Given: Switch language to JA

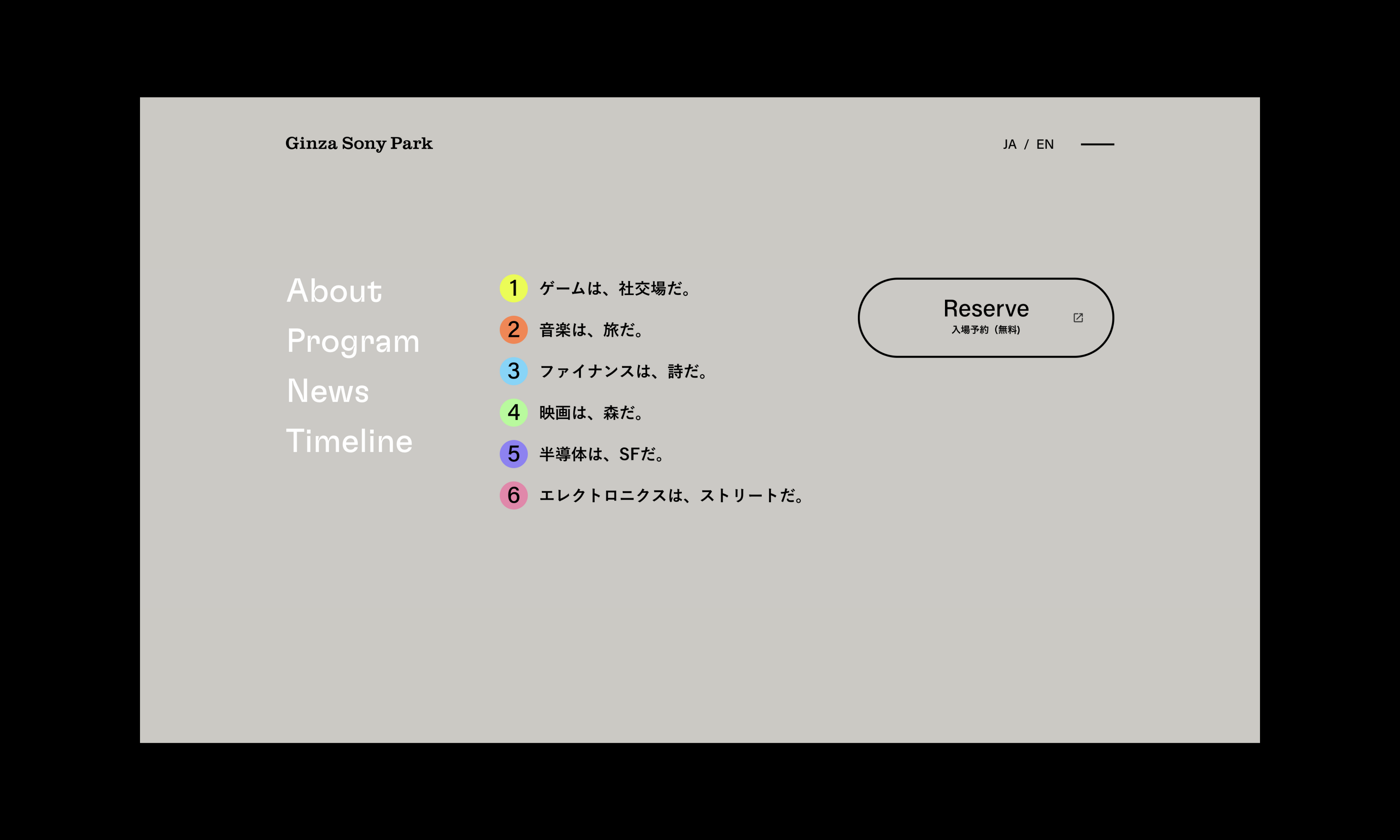Looking at the screenshot, I should pyautogui.click(x=1010, y=144).
